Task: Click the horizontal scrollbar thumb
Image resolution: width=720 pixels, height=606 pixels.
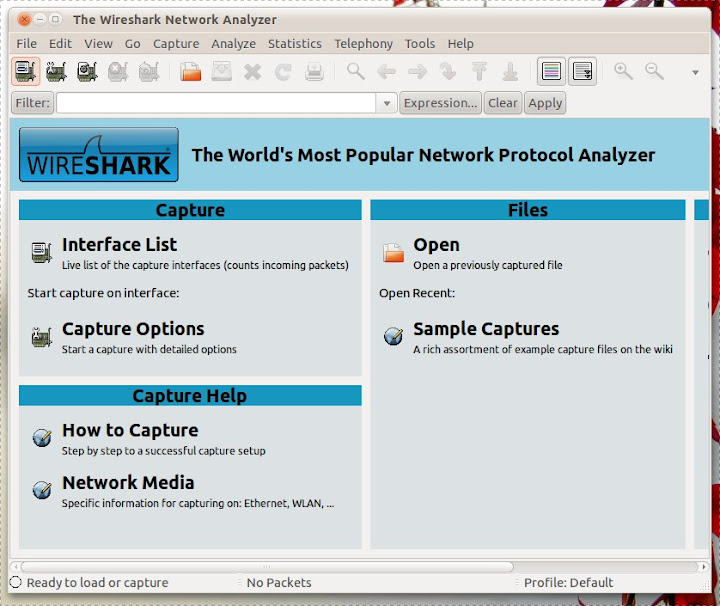Action: (x=267, y=567)
